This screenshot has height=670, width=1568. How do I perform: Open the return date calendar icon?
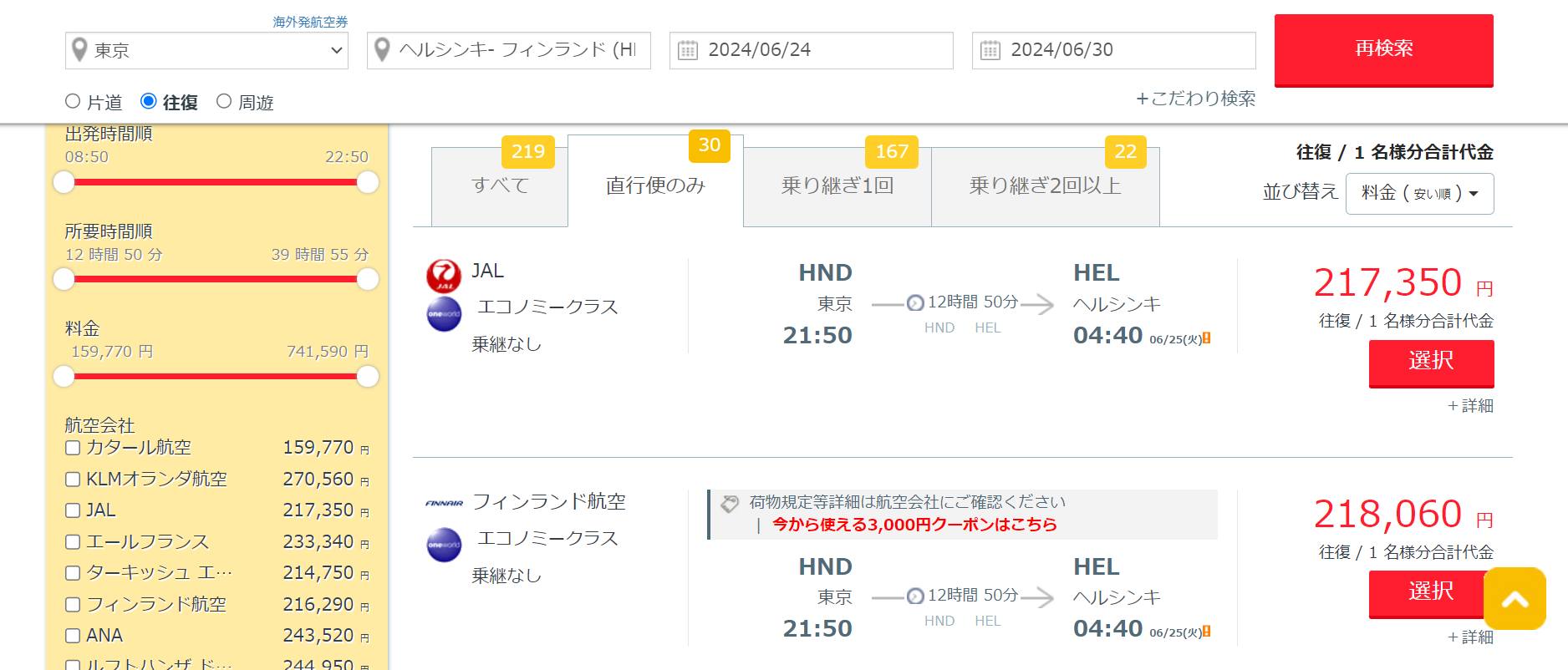click(x=990, y=50)
